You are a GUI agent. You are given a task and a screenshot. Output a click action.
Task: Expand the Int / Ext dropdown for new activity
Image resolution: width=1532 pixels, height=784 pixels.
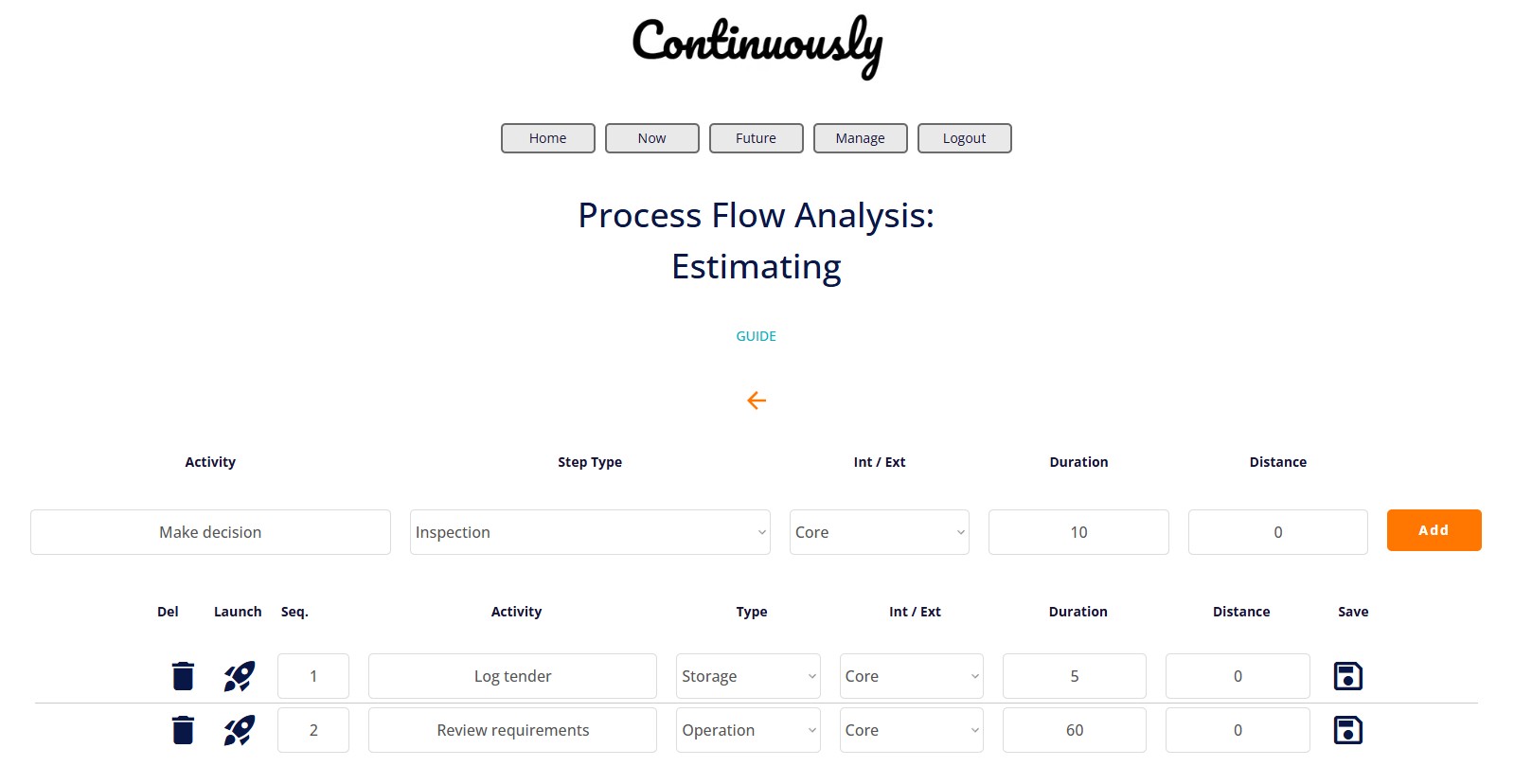point(879,532)
